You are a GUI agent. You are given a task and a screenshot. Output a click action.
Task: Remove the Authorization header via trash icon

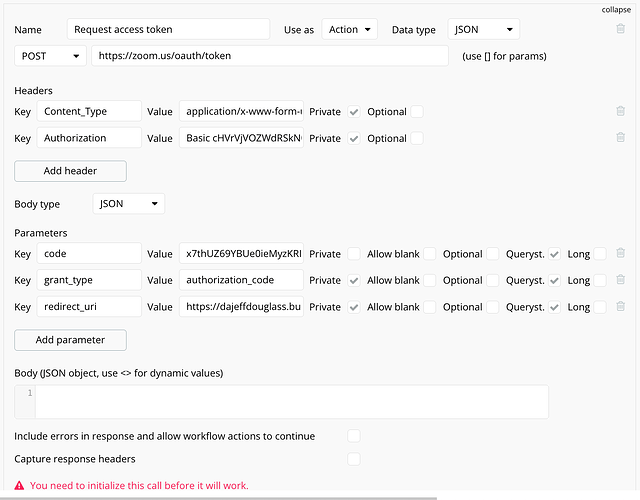click(621, 138)
